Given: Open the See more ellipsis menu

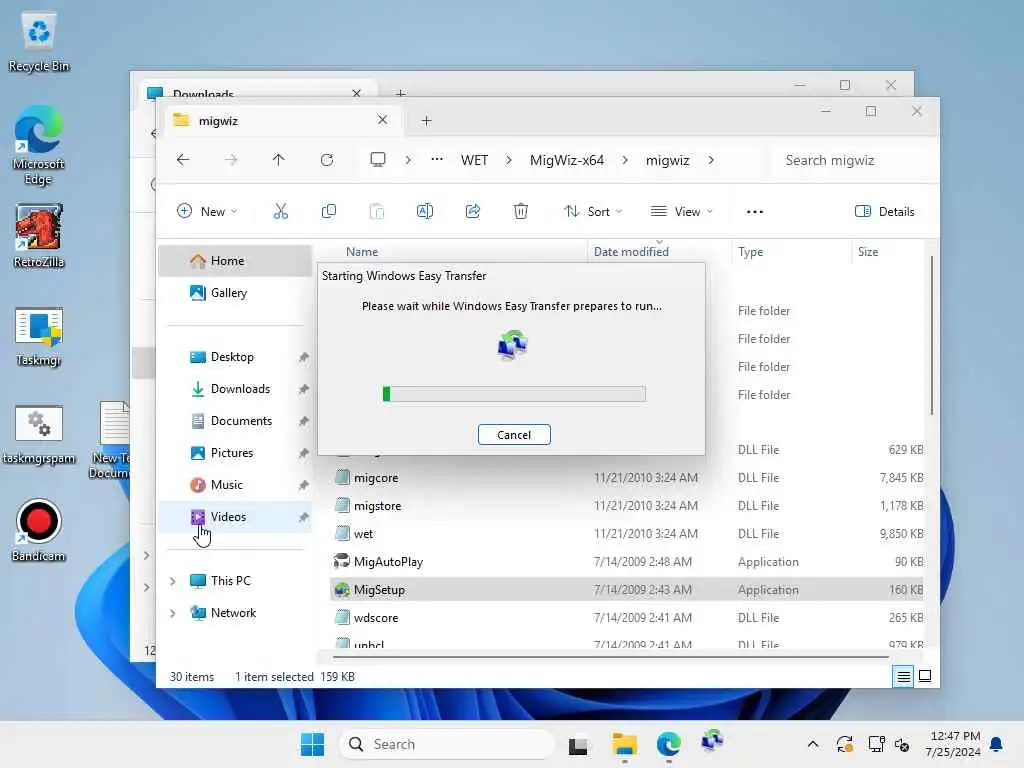Looking at the screenshot, I should (755, 212).
